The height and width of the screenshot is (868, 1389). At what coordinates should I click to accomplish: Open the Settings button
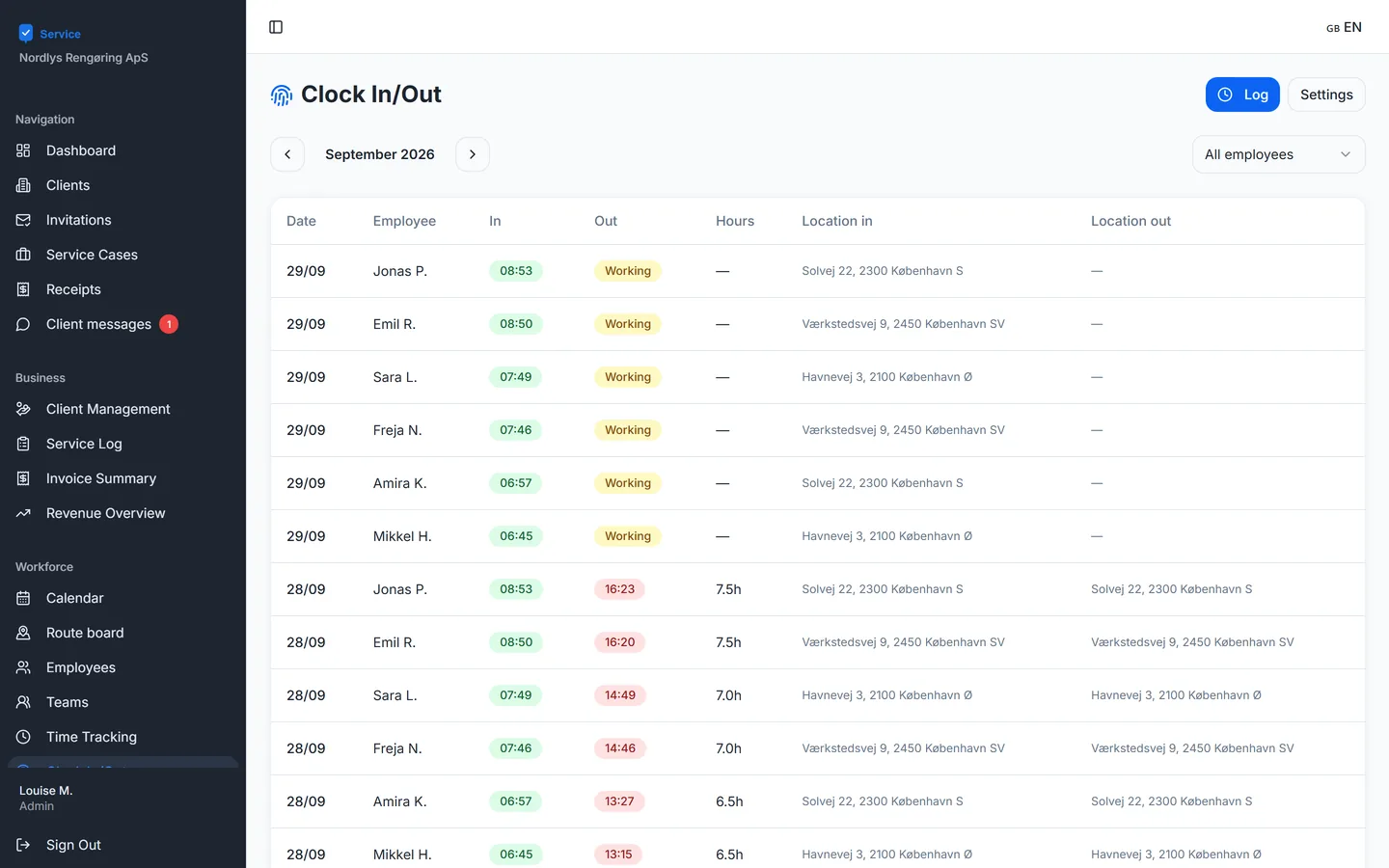click(1326, 95)
